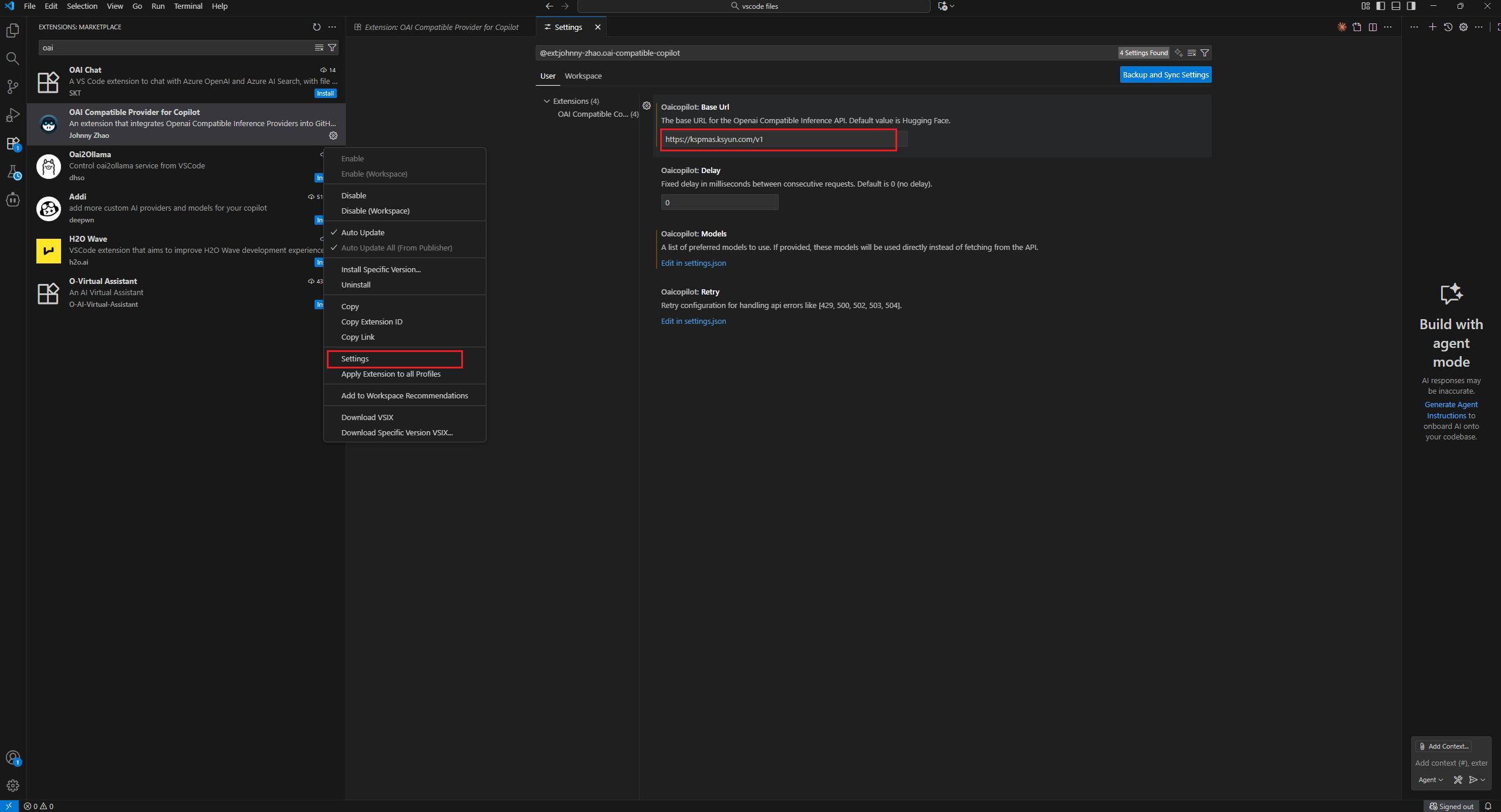Open notifications bell in status bar
This screenshot has width=1501, height=812.
pos(1488,806)
